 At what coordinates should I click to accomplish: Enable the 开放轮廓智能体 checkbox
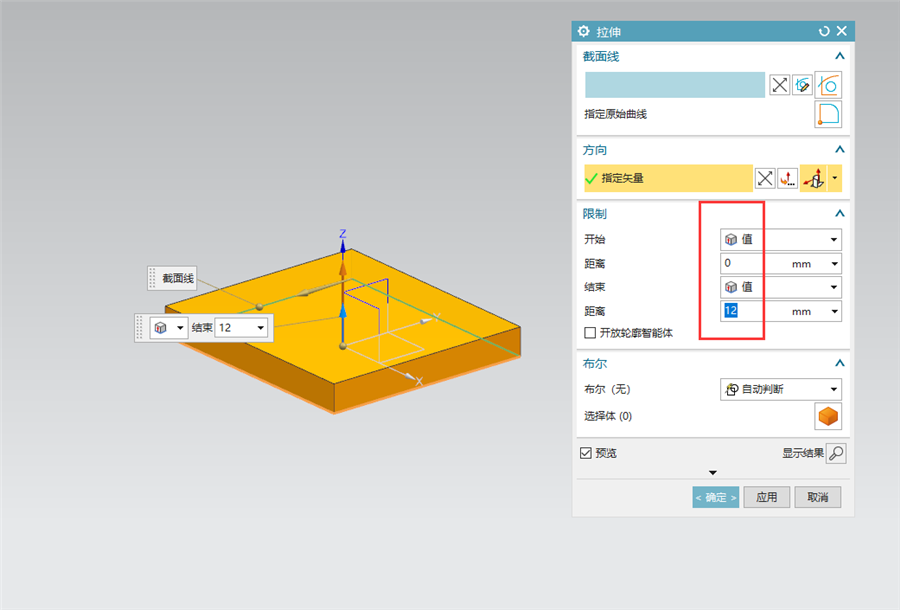click(x=589, y=333)
